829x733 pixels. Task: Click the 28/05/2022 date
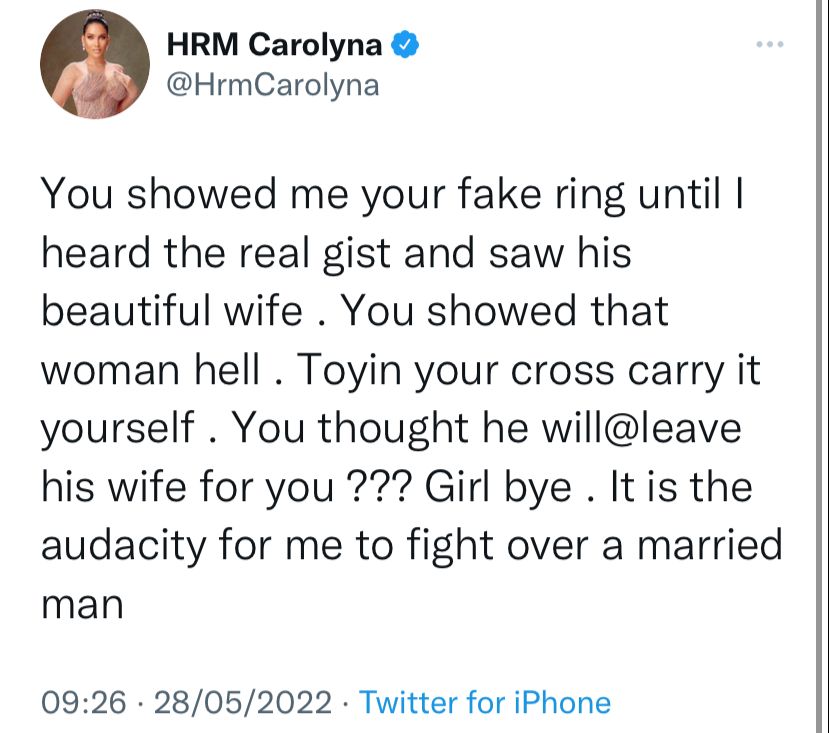pos(243,703)
